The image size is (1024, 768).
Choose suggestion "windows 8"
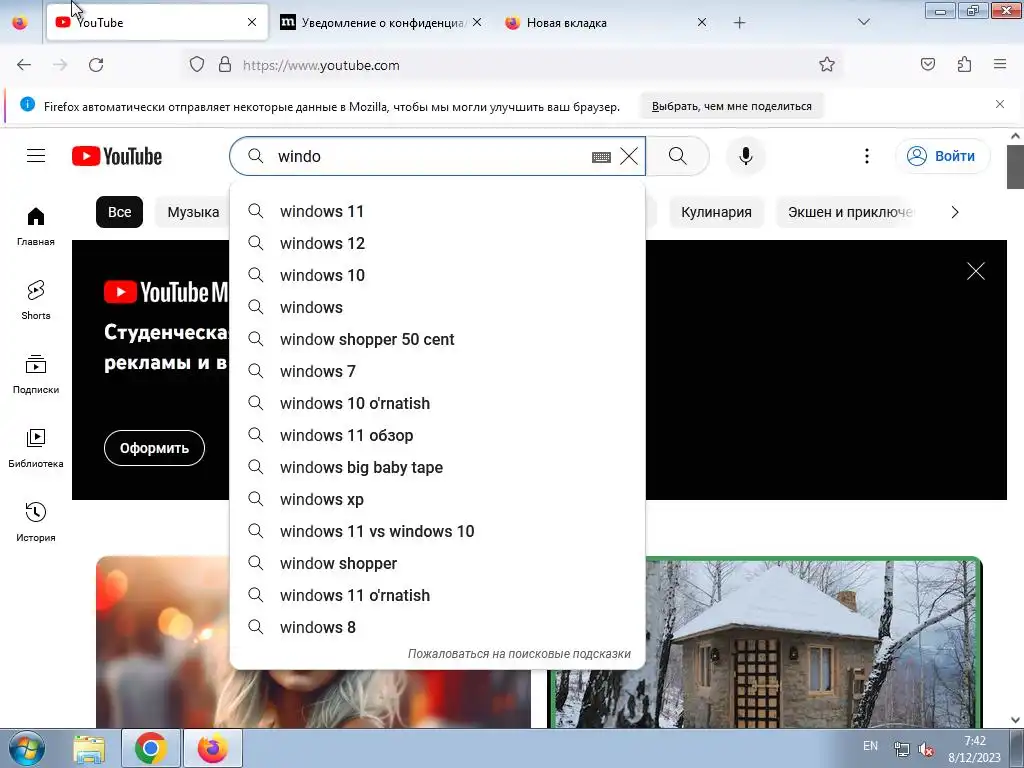438,628
